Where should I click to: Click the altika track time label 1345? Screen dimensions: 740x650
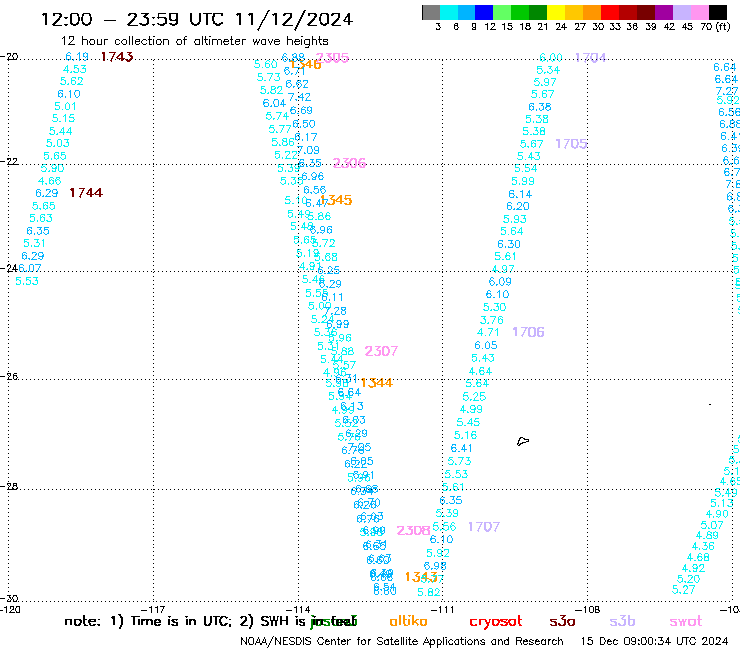336,200
